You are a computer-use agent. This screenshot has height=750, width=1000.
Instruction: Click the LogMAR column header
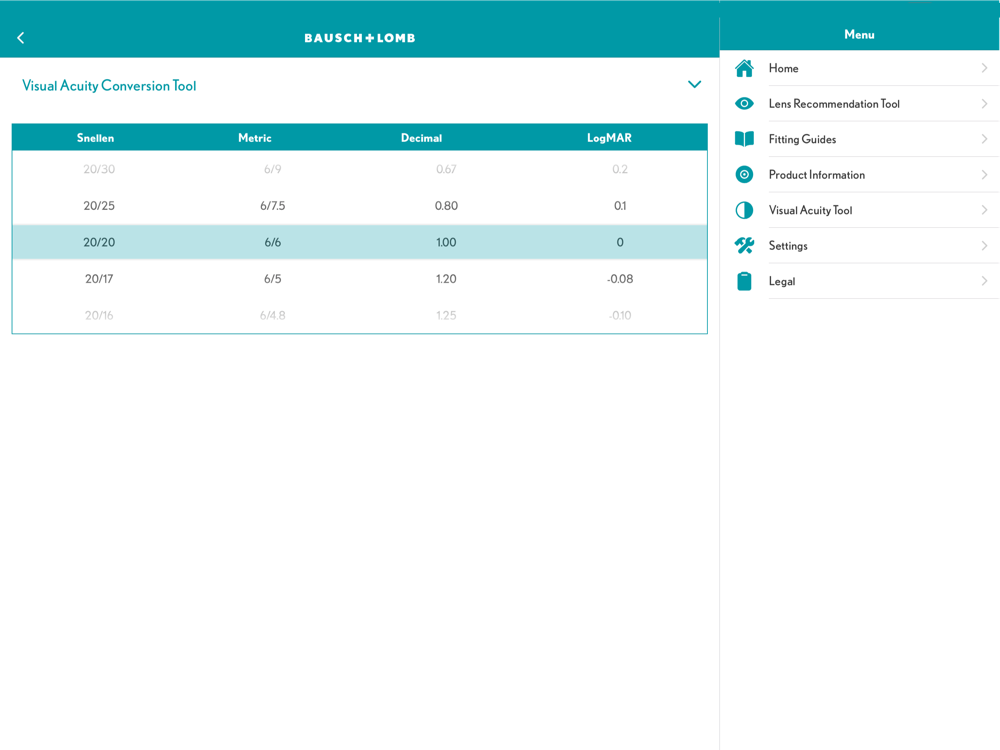pyautogui.click(x=609, y=138)
